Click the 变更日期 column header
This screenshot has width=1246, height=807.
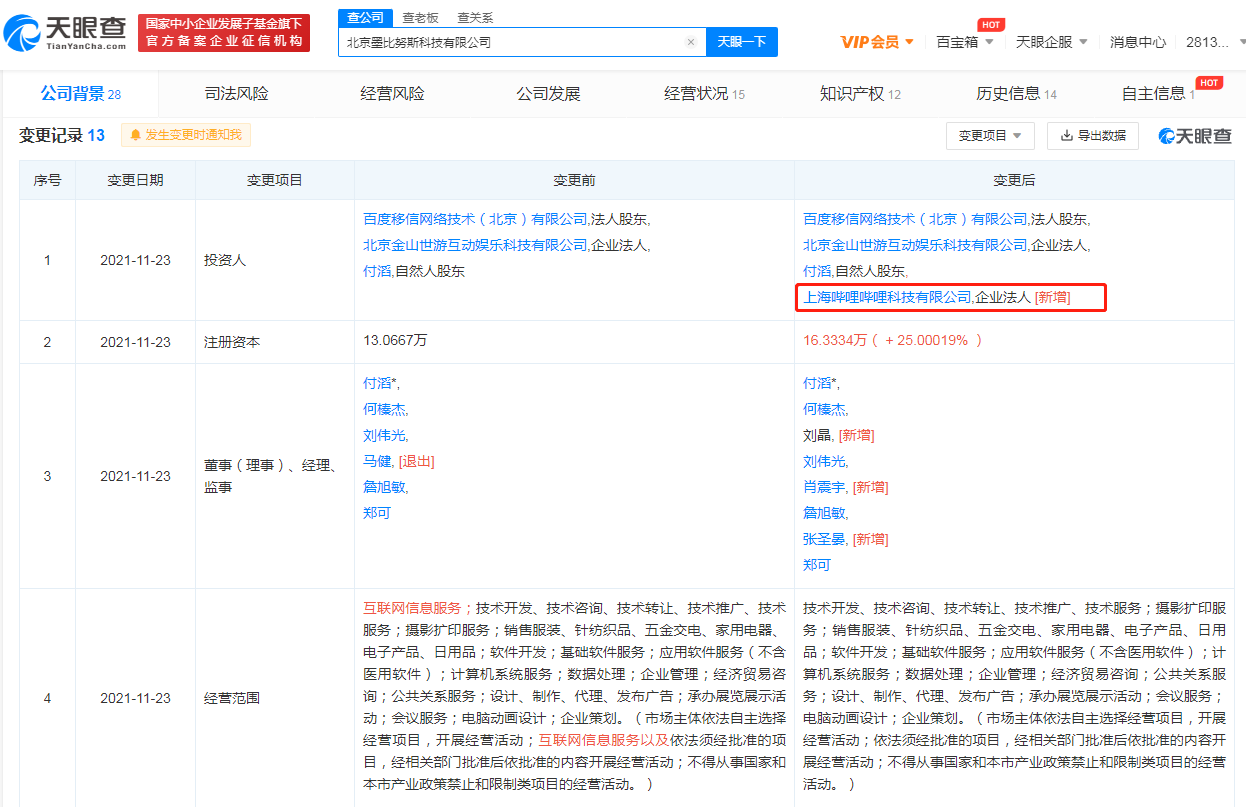coord(135,180)
